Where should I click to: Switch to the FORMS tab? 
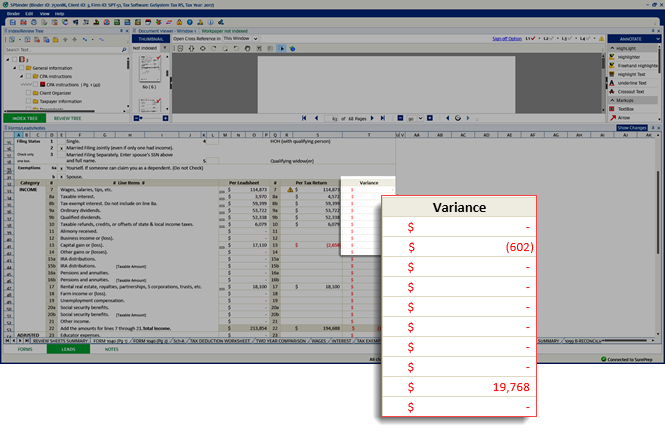(25, 349)
